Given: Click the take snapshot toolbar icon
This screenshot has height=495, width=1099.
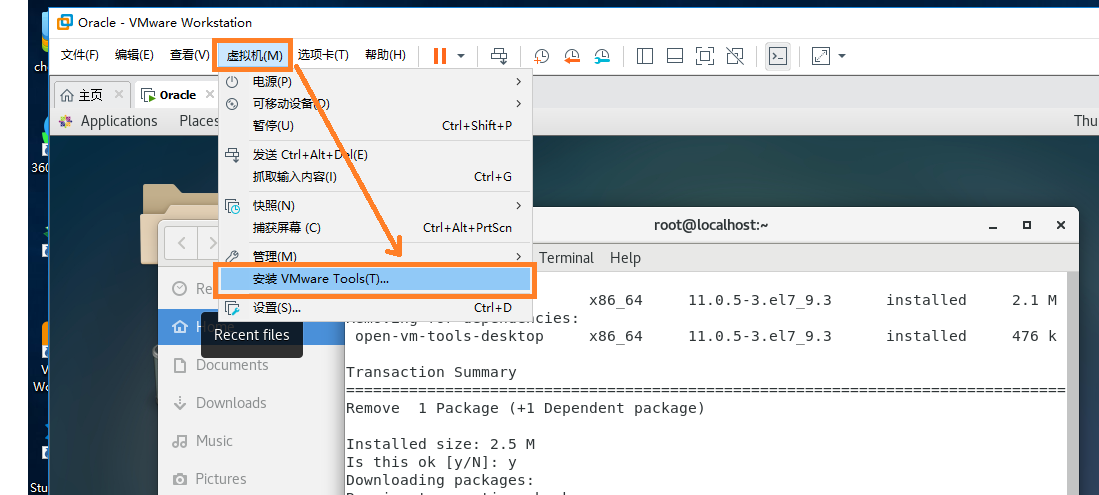Looking at the screenshot, I should point(541,56).
